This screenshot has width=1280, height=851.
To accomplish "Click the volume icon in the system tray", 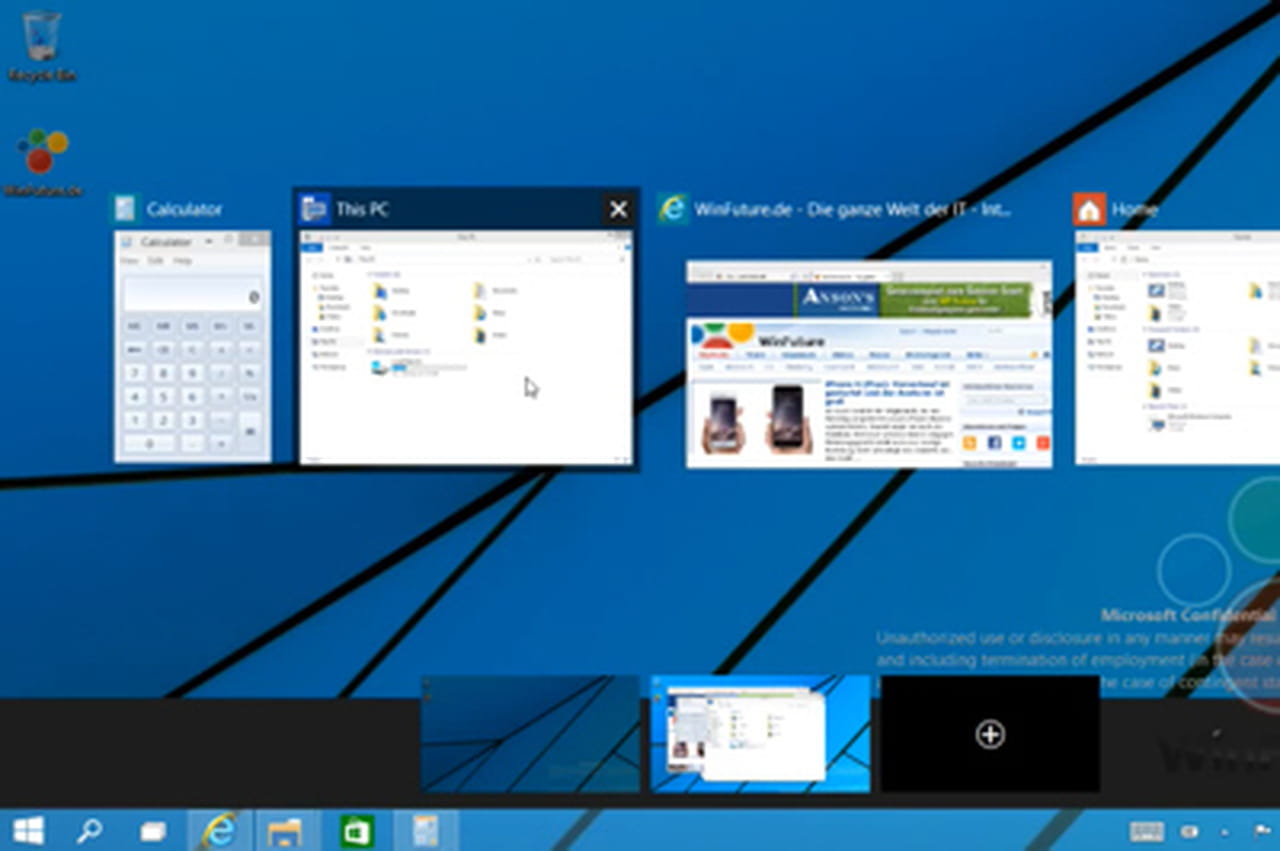I will [1190, 830].
